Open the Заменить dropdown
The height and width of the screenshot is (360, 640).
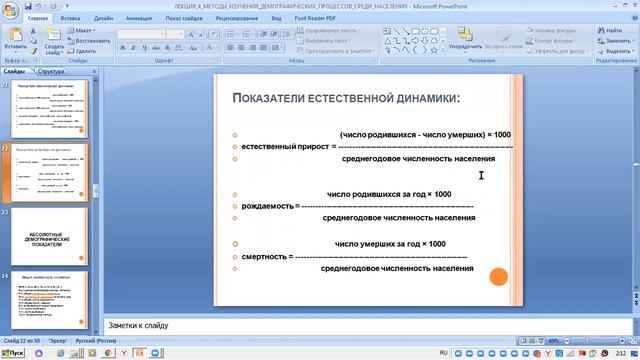pos(616,41)
